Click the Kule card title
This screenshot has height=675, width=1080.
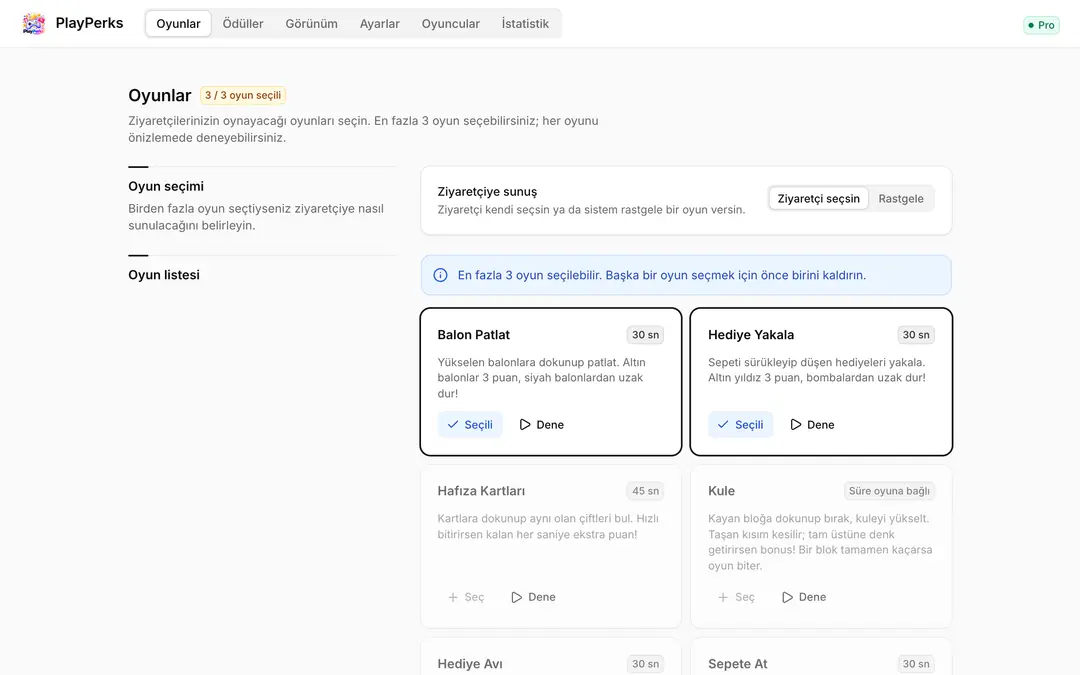click(x=721, y=491)
